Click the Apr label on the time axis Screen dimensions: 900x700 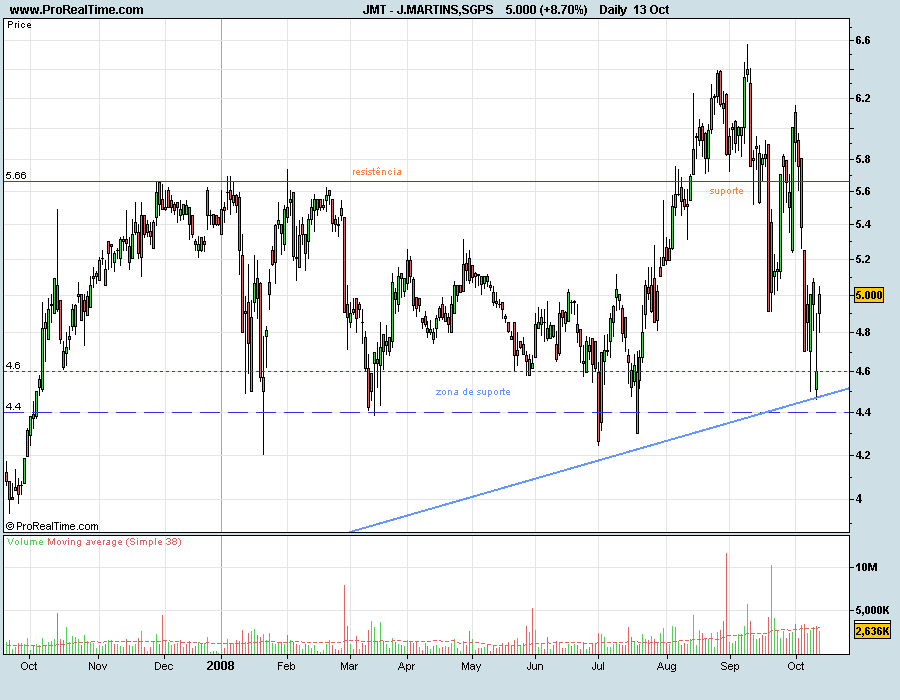tap(406, 666)
